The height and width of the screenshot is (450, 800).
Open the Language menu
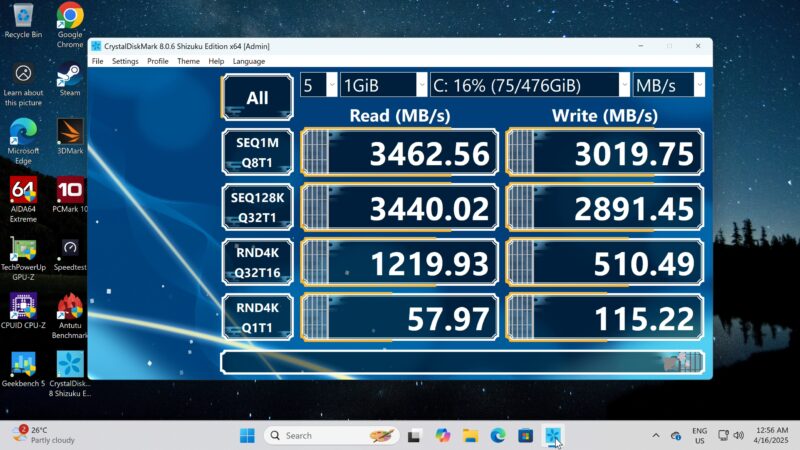coord(249,61)
